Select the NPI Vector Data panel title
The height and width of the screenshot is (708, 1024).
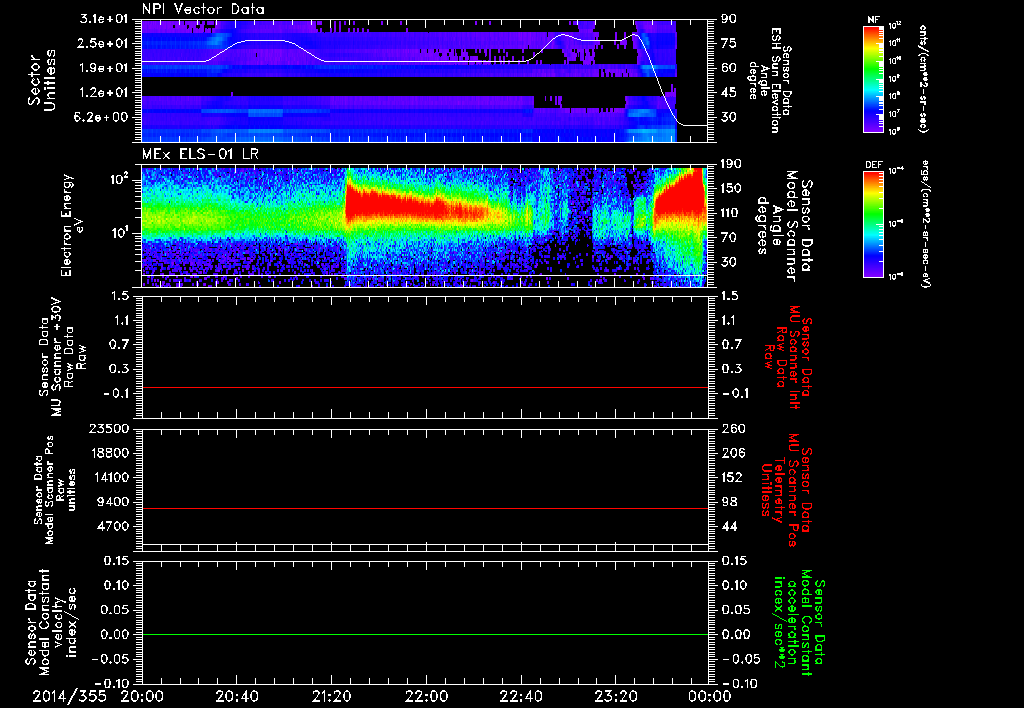pos(203,9)
